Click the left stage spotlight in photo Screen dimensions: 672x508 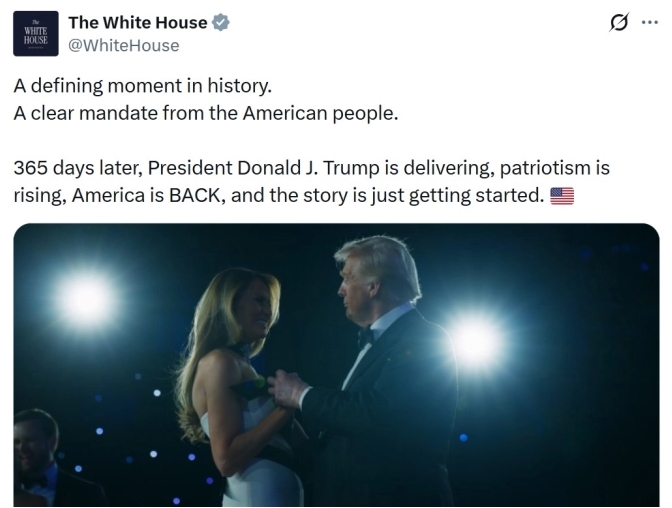(87, 298)
